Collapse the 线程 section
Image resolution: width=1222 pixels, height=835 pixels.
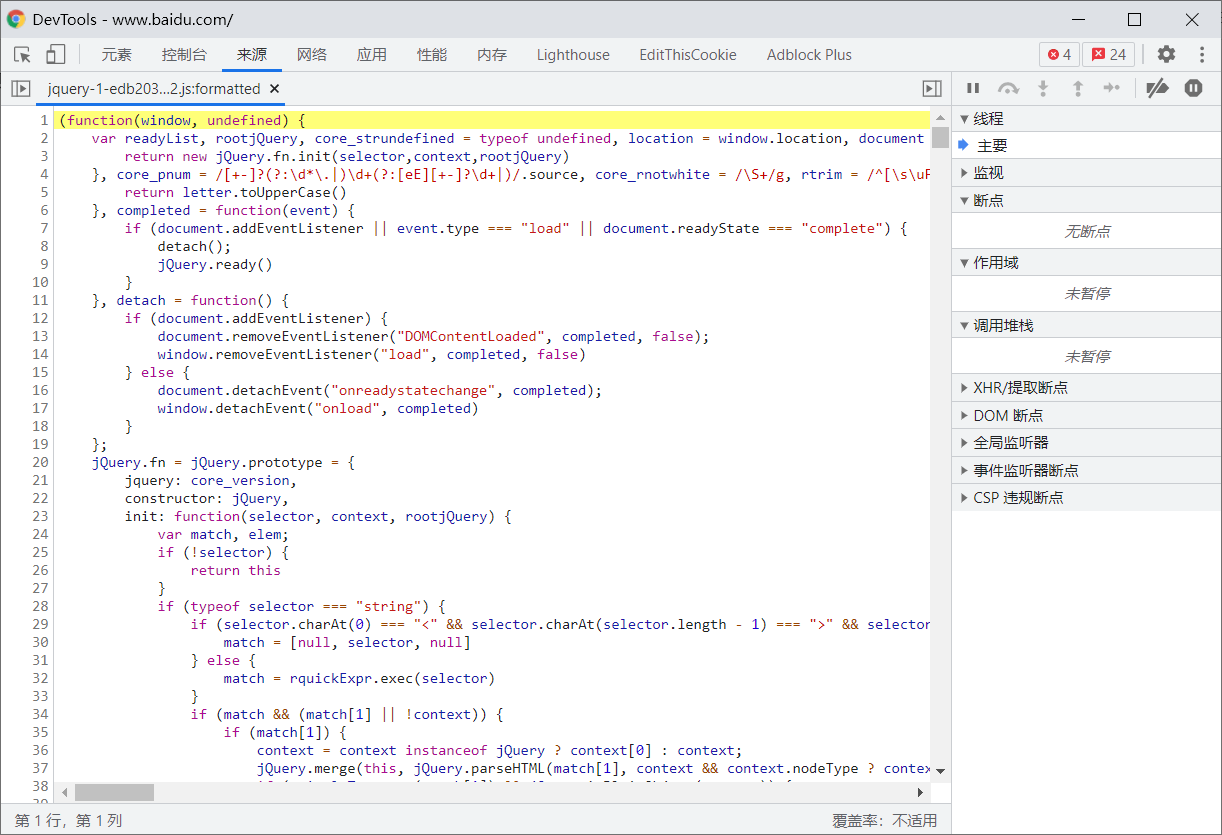pyautogui.click(x=1086, y=118)
